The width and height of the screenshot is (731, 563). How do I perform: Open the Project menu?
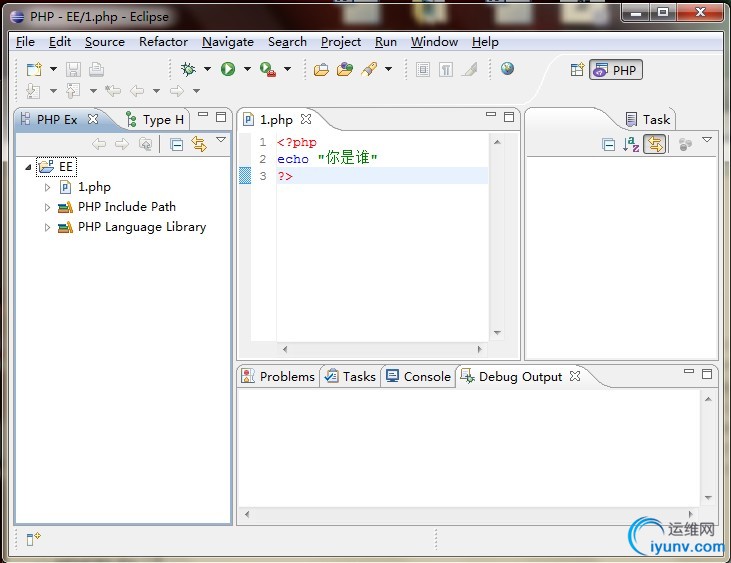(x=341, y=42)
